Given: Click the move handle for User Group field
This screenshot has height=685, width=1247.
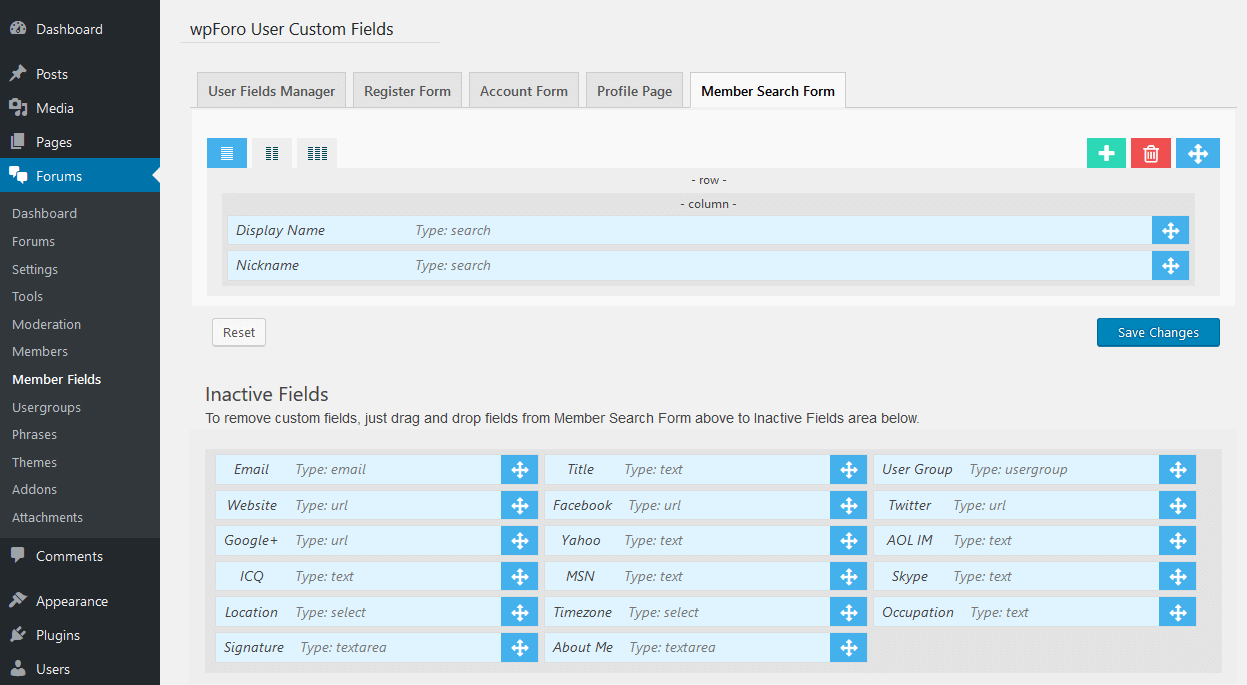Looking at the screenshot, I should point(1177,470).
